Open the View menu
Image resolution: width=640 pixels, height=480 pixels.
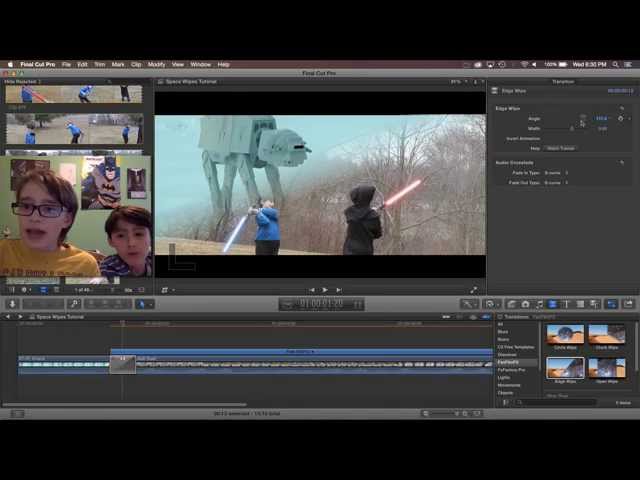[178, 64]
